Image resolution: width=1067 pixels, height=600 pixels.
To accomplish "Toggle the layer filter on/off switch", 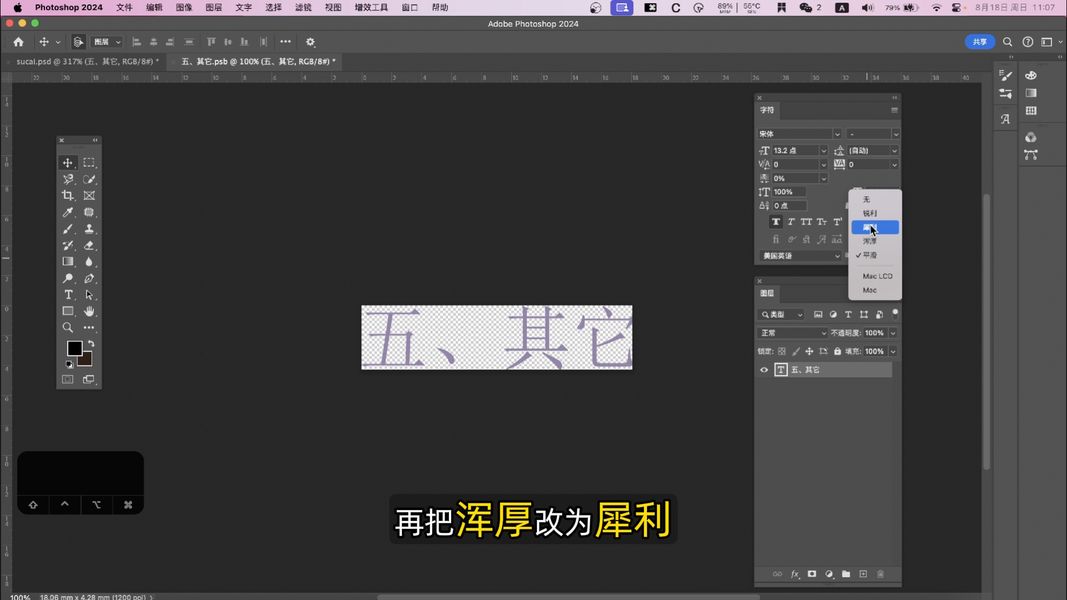I will click(895, 314).
